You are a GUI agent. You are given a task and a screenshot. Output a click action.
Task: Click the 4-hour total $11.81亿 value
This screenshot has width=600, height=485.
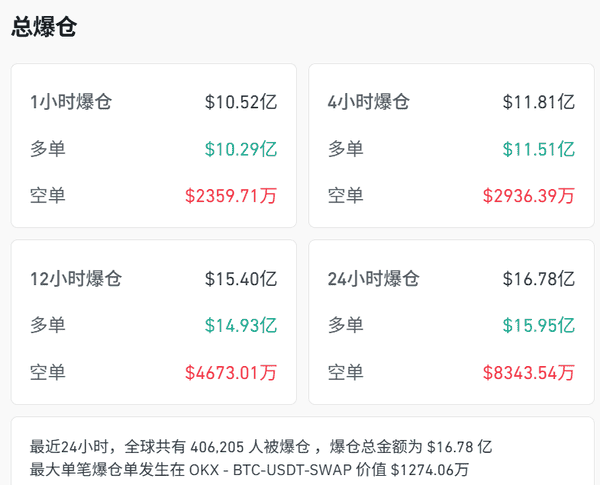pos(539,102)
